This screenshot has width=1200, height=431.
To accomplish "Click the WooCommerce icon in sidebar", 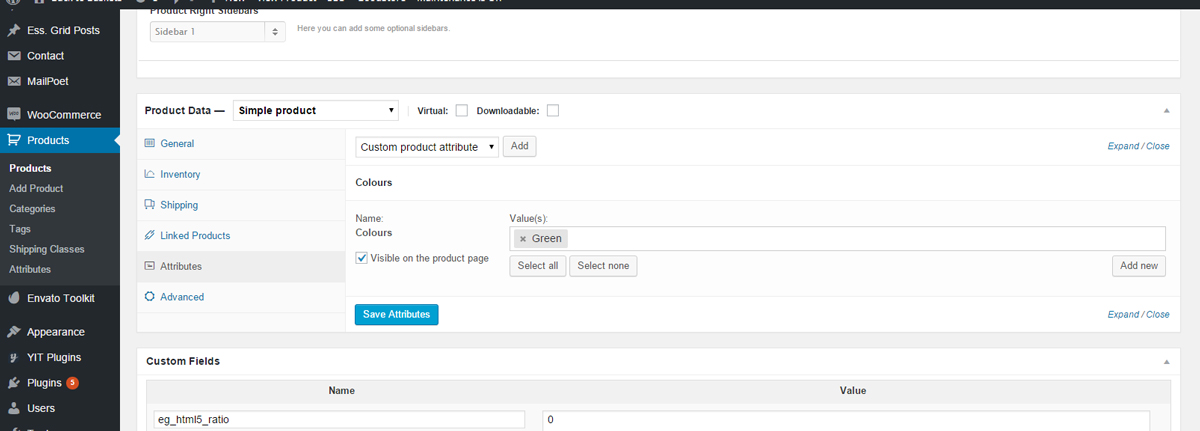I will (14, 115).
